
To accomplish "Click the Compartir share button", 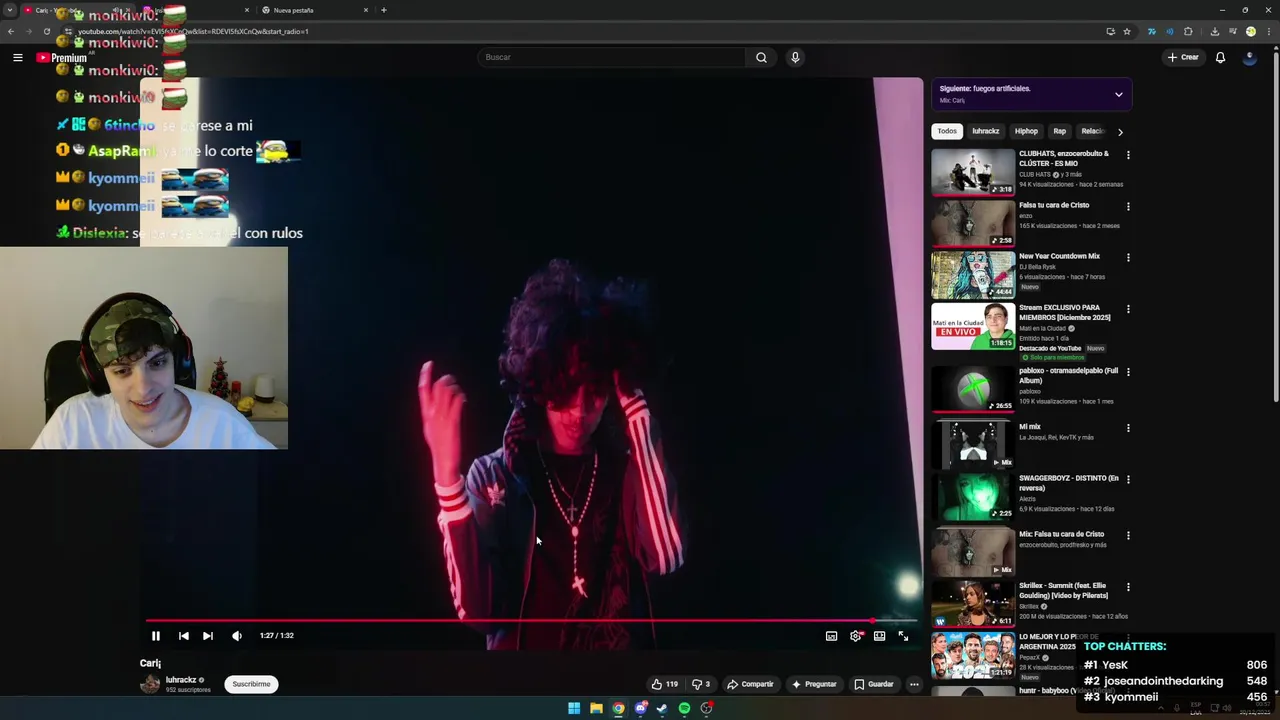I will tap(750, 684).
